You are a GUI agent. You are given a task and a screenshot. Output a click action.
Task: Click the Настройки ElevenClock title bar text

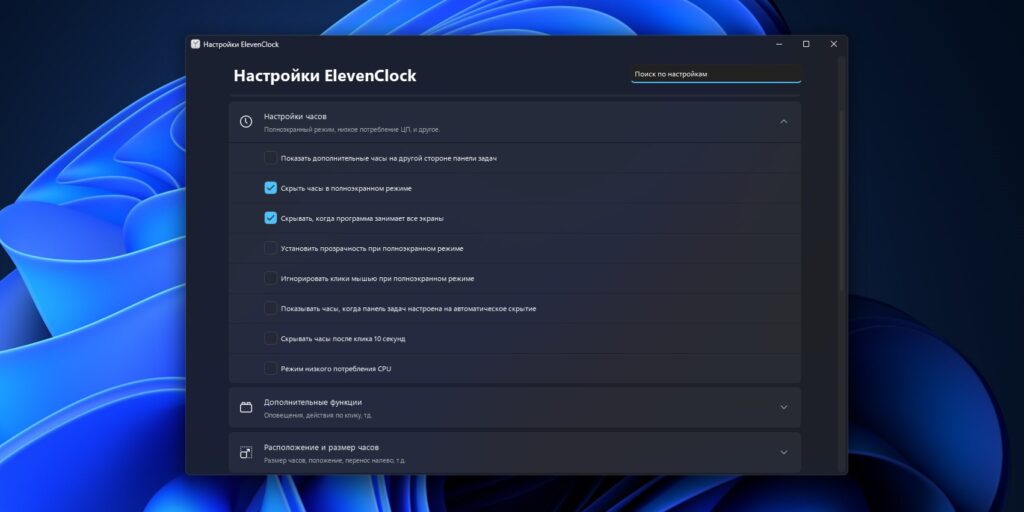point(241,44)
